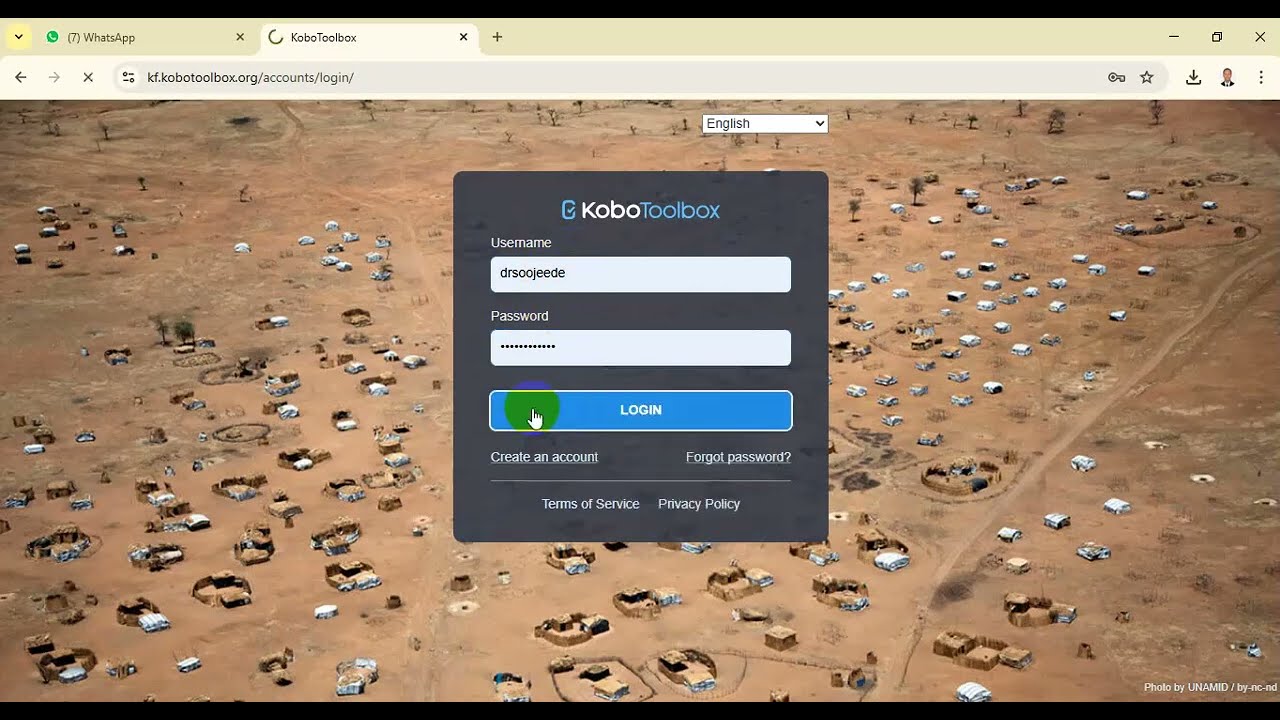Click the browser forward arrow

point(54,77)
